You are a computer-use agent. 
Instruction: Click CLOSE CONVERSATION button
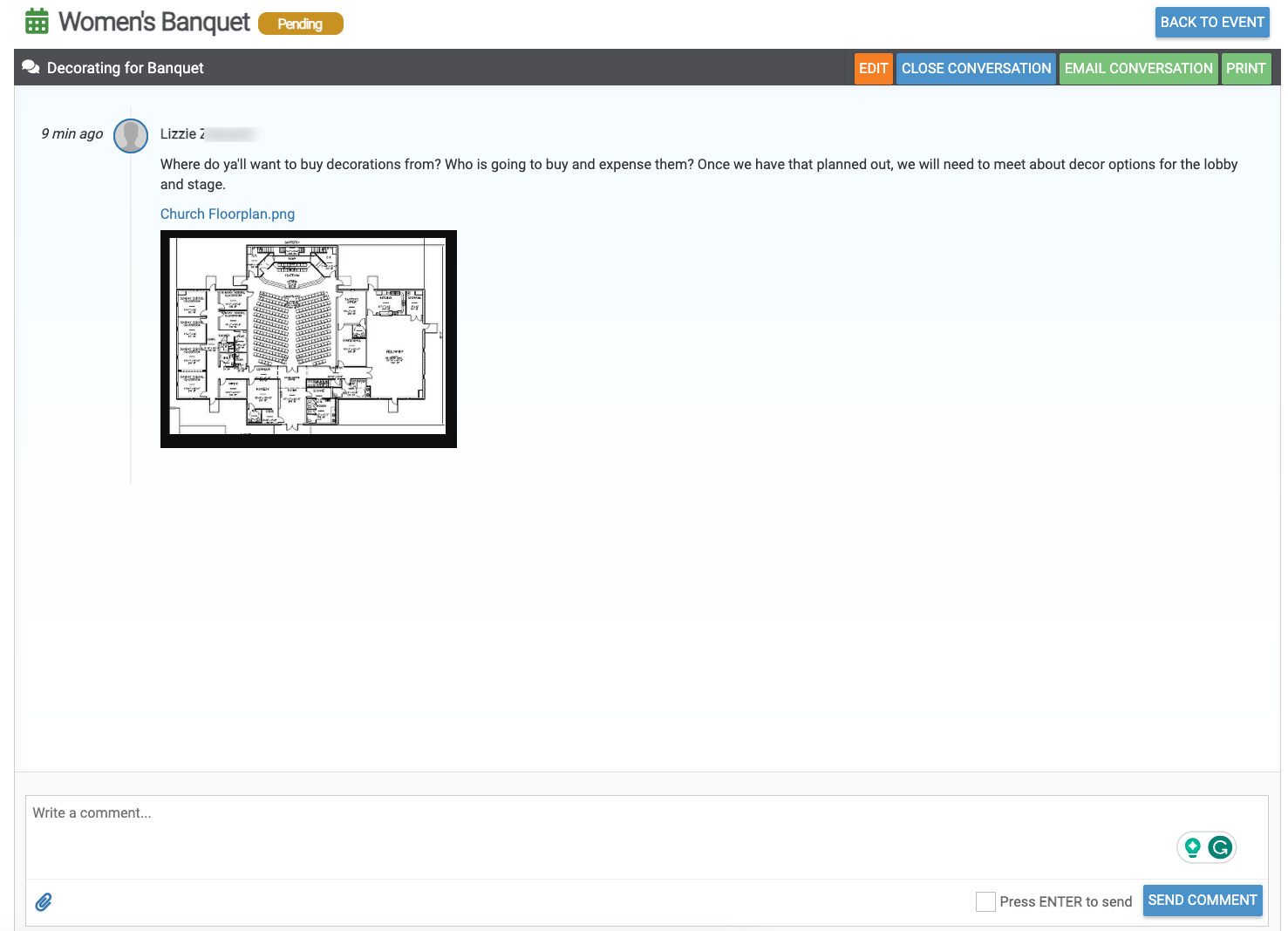tap(976, 69)
